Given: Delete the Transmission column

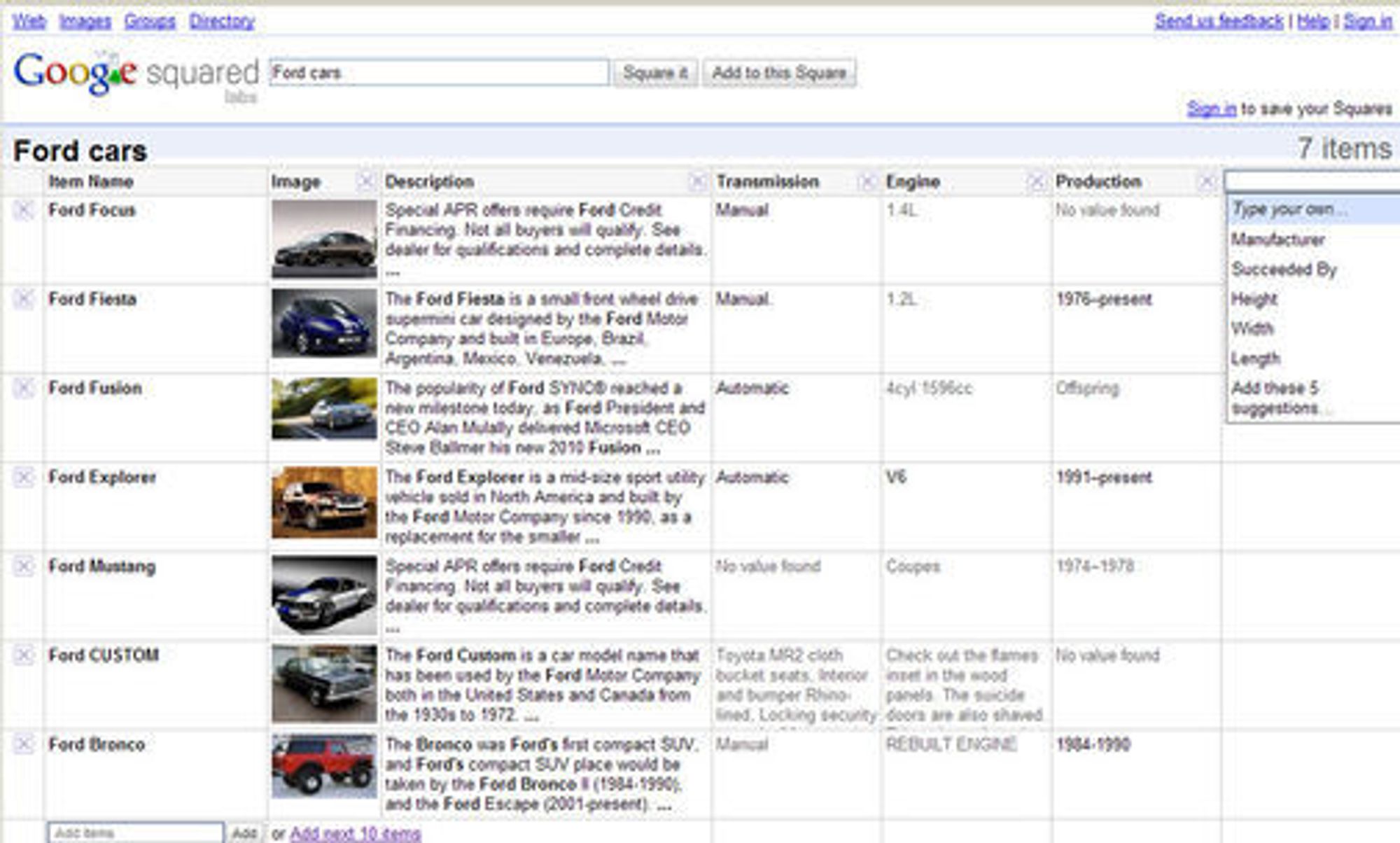Looking at the screenshot, I should (x=867, y=182).
